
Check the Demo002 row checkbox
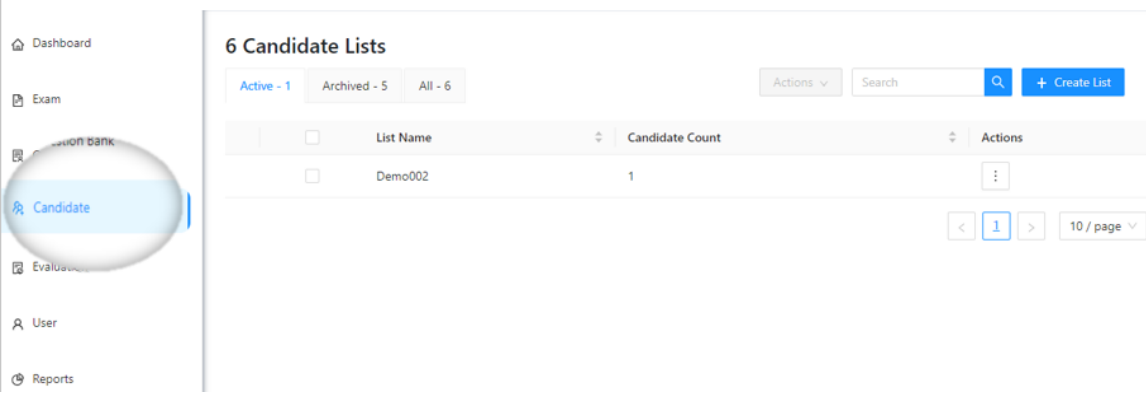tap(312, 175)
